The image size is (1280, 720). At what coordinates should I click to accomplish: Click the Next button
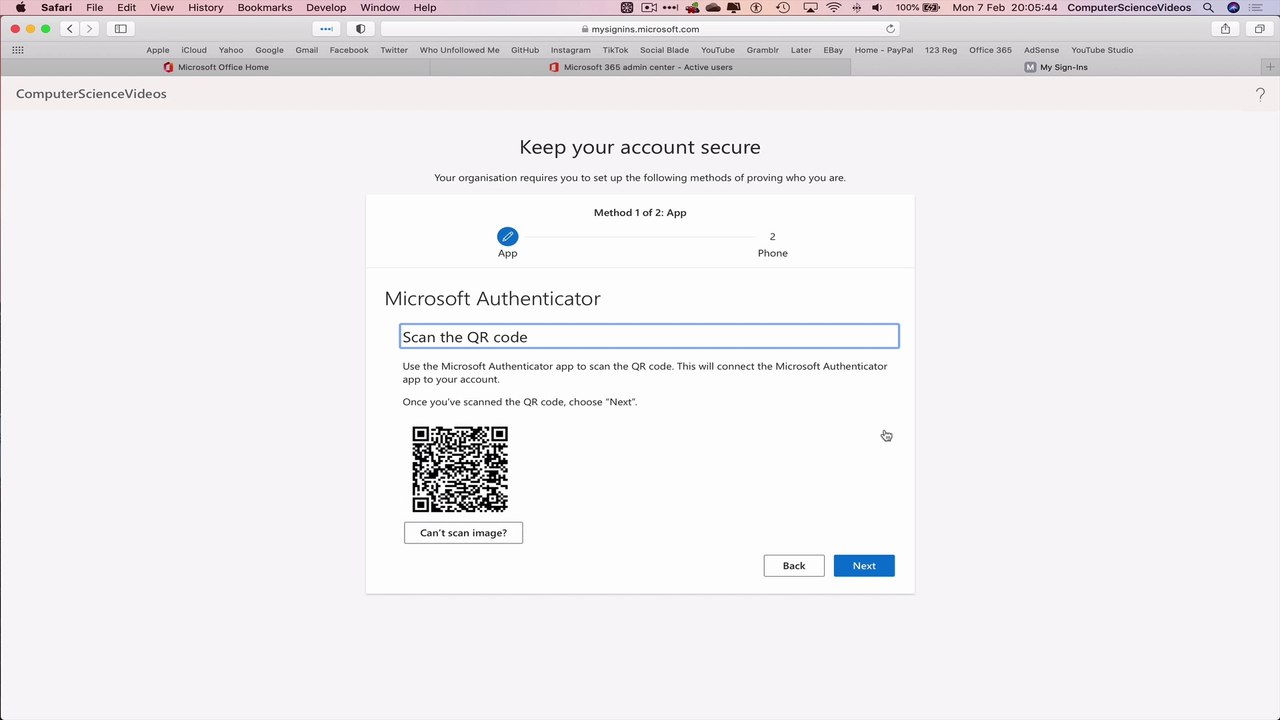click(x=864, y=566)
